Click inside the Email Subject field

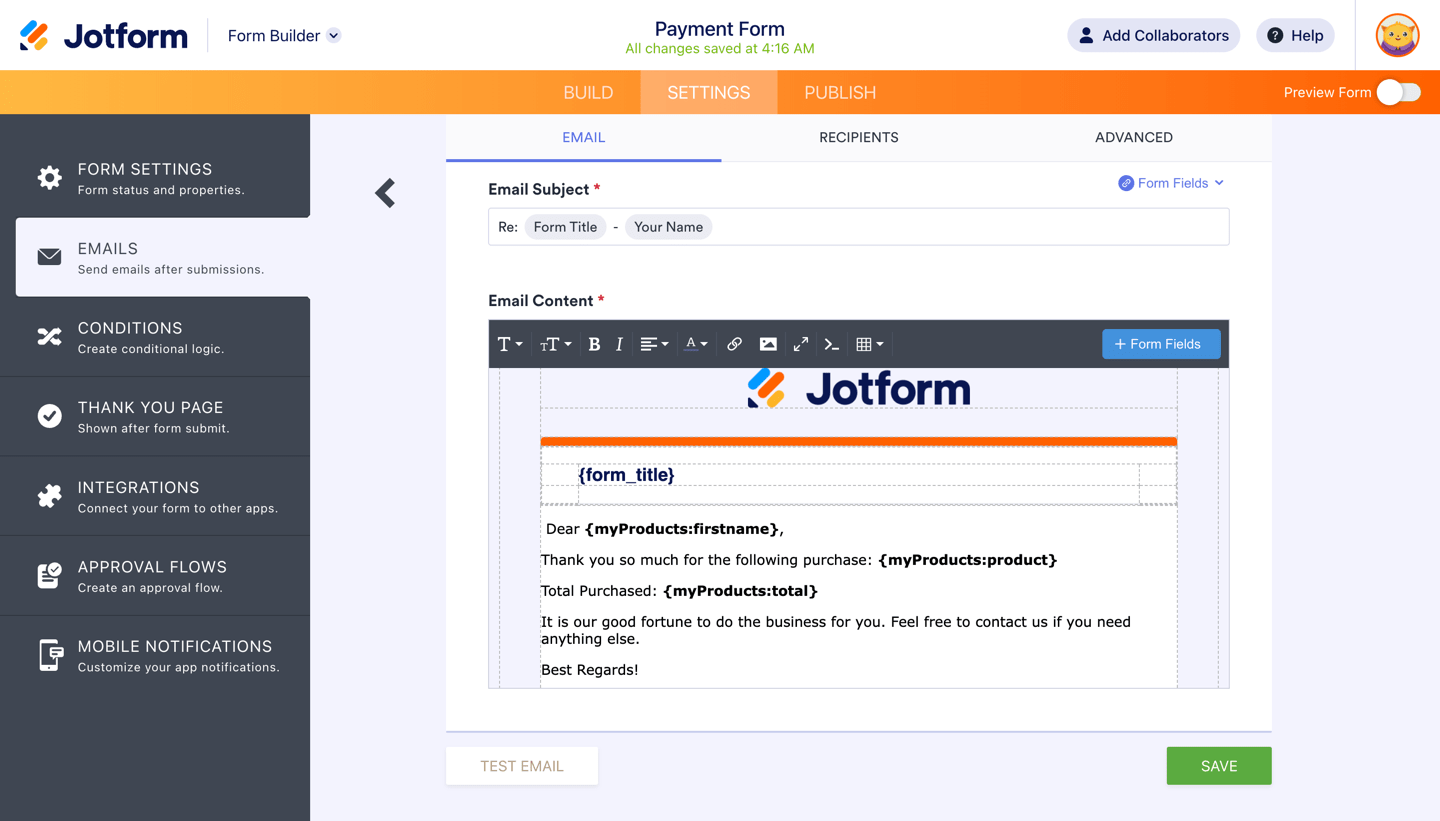(859, 227)
